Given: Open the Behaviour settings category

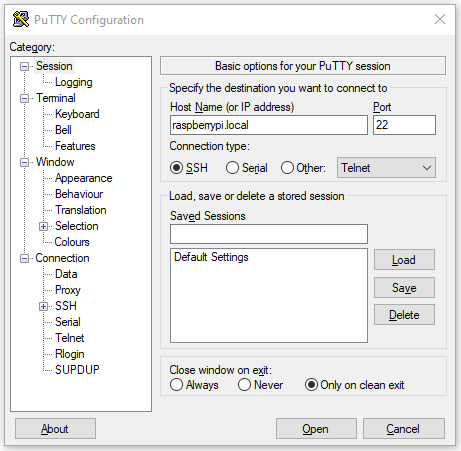Looking at the screenshot, I should pos(79,194).
